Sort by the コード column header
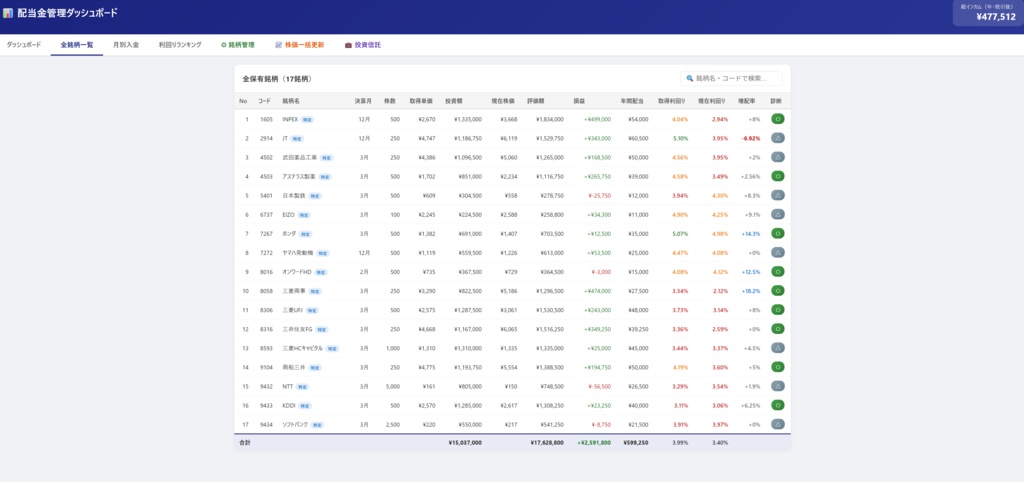This screenshot has height=482, width=1024. click(264, 101)
